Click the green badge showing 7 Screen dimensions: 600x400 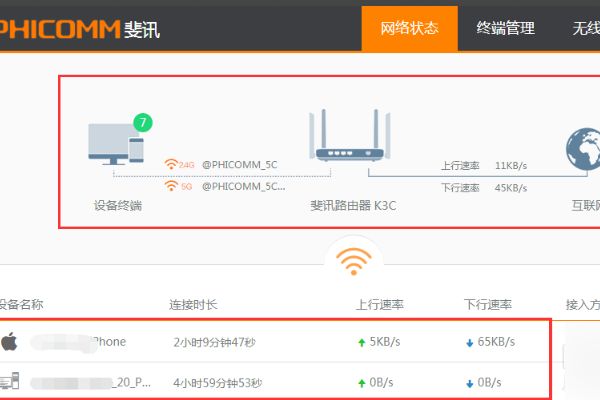(x=144, y=124)
